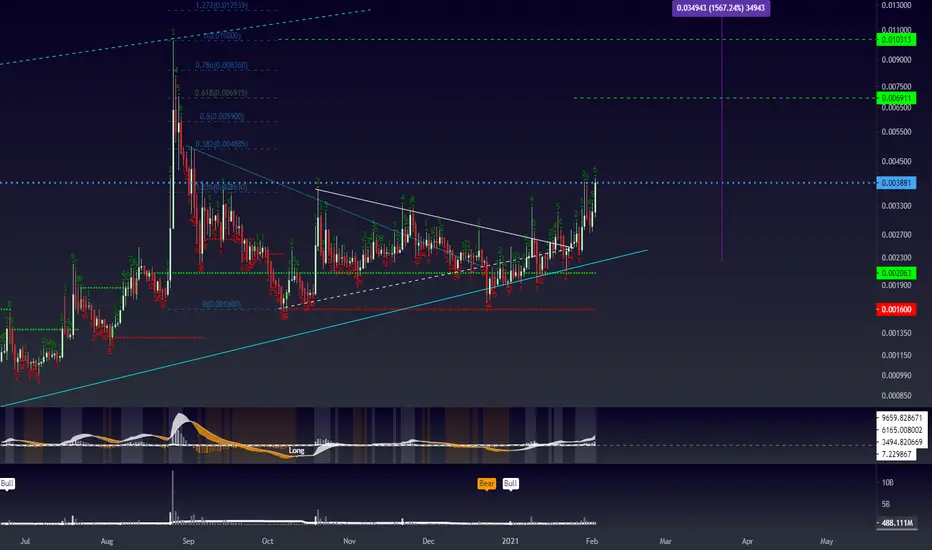Select the 0.5(0.005900) Fibonacci level label
The height and width of the screenshot is (550, 932).
(222, 117)
